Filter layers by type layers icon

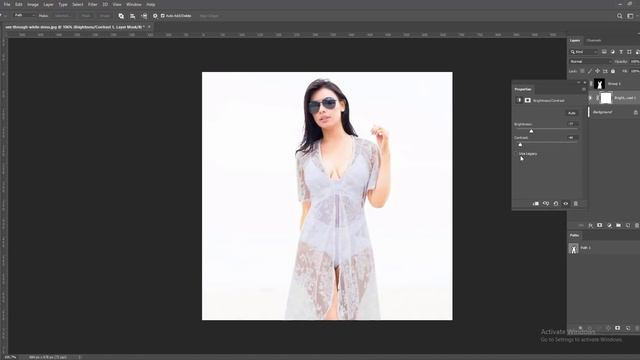(621, 52)
